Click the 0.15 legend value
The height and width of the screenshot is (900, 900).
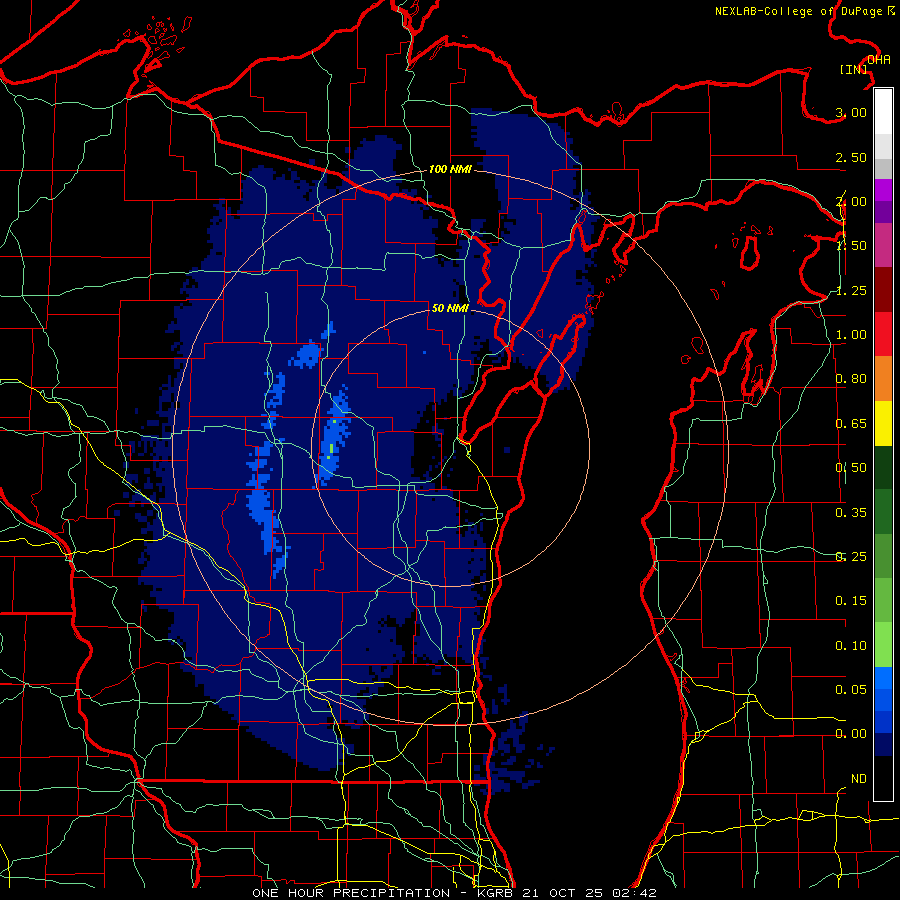point(851,601)
